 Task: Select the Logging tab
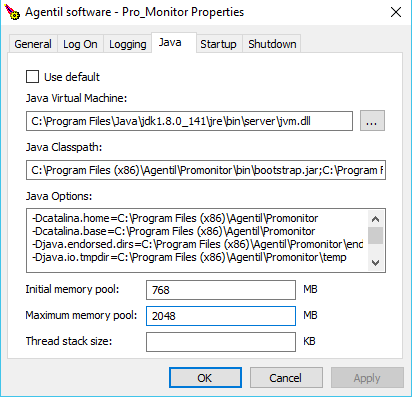pos(128,44)
